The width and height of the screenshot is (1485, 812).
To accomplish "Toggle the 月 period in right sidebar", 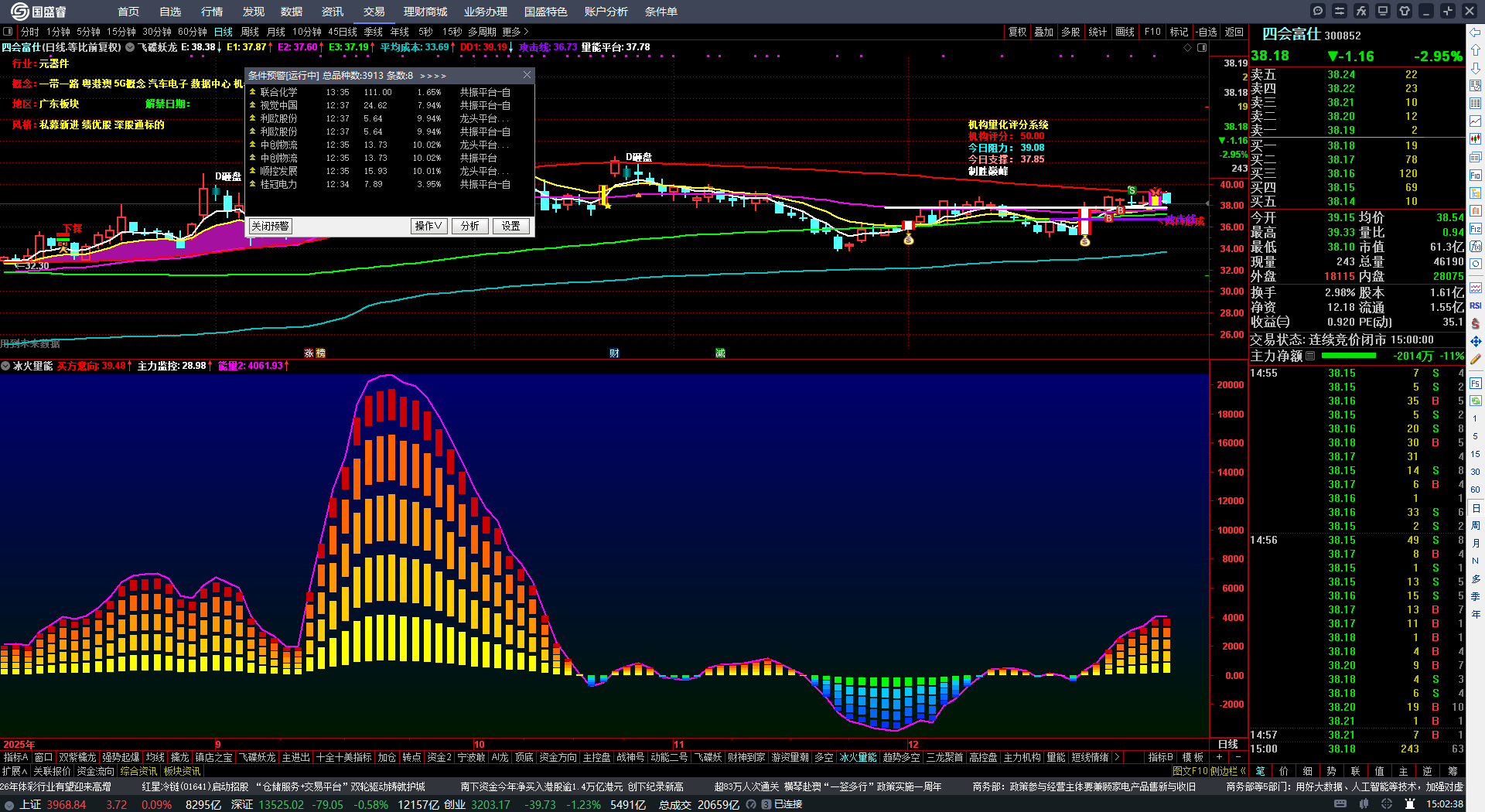I will point(1476,544).
